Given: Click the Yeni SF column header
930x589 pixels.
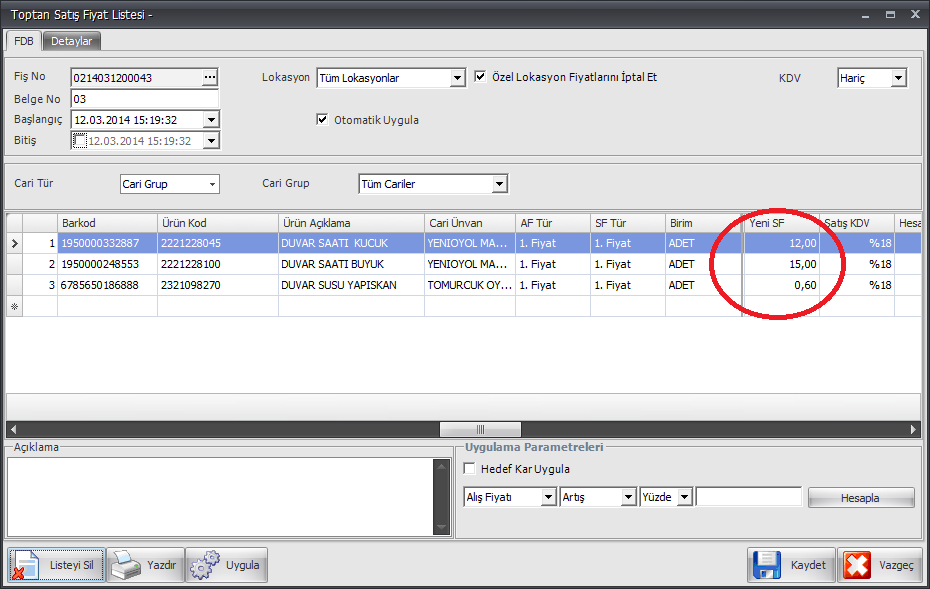Looking at the screenshot, I should pos(781,223).
